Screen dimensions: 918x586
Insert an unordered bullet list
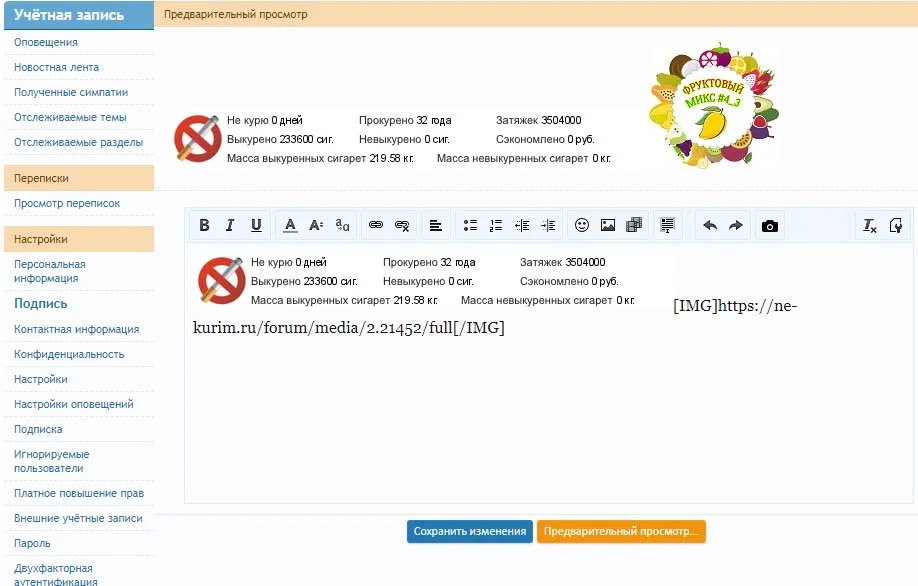click(x=470, y=225)
